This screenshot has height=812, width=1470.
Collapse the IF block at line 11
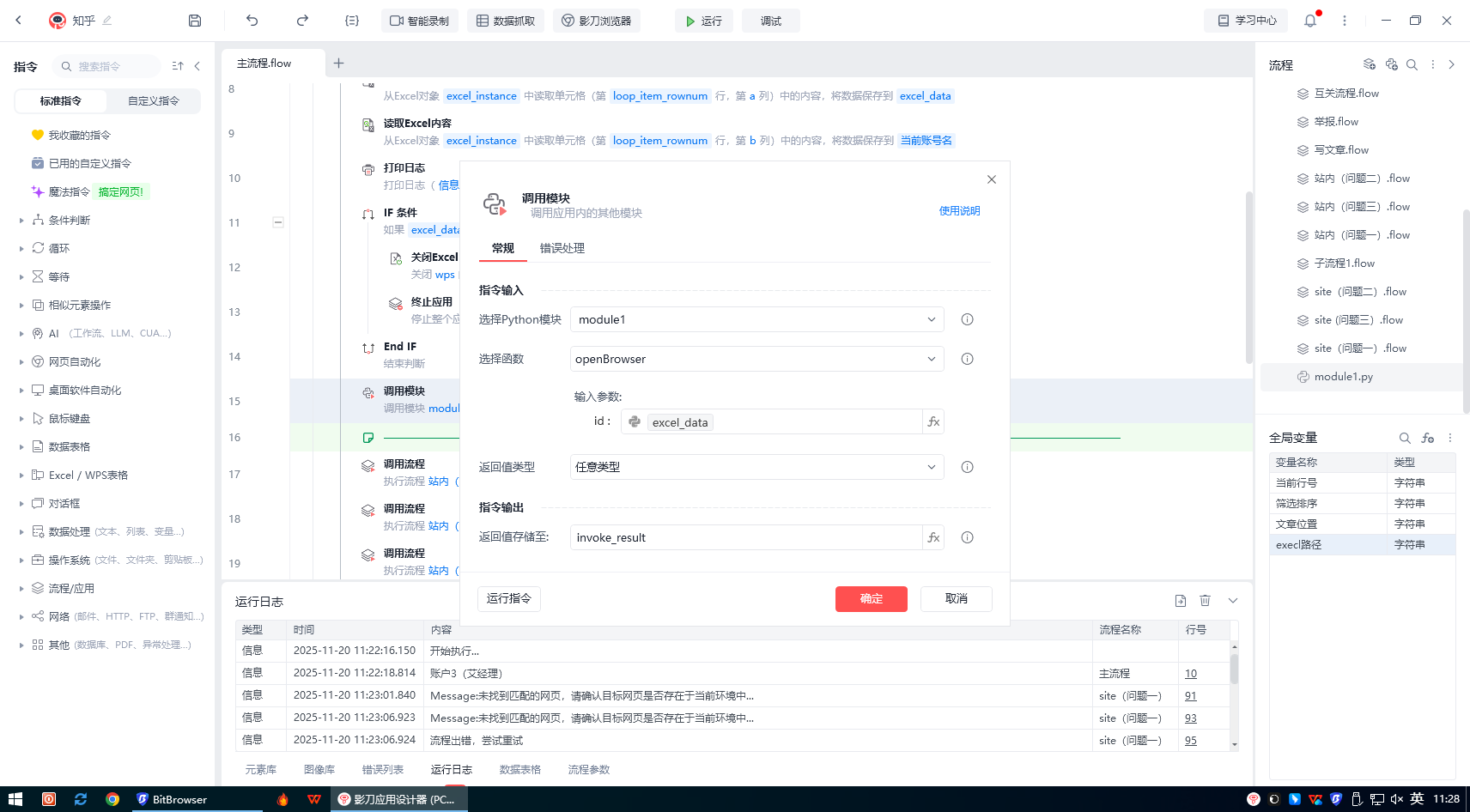(x=278, y=222)
